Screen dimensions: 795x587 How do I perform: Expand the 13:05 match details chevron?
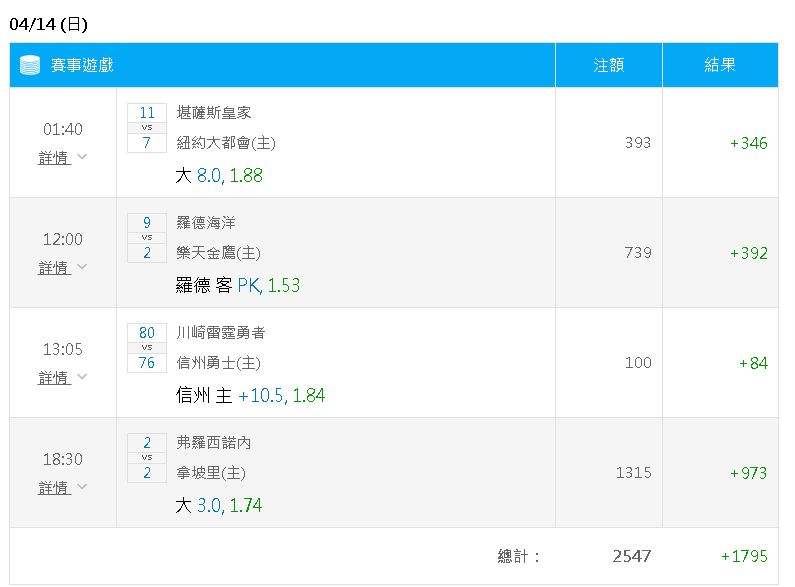(x=82, y=377)
